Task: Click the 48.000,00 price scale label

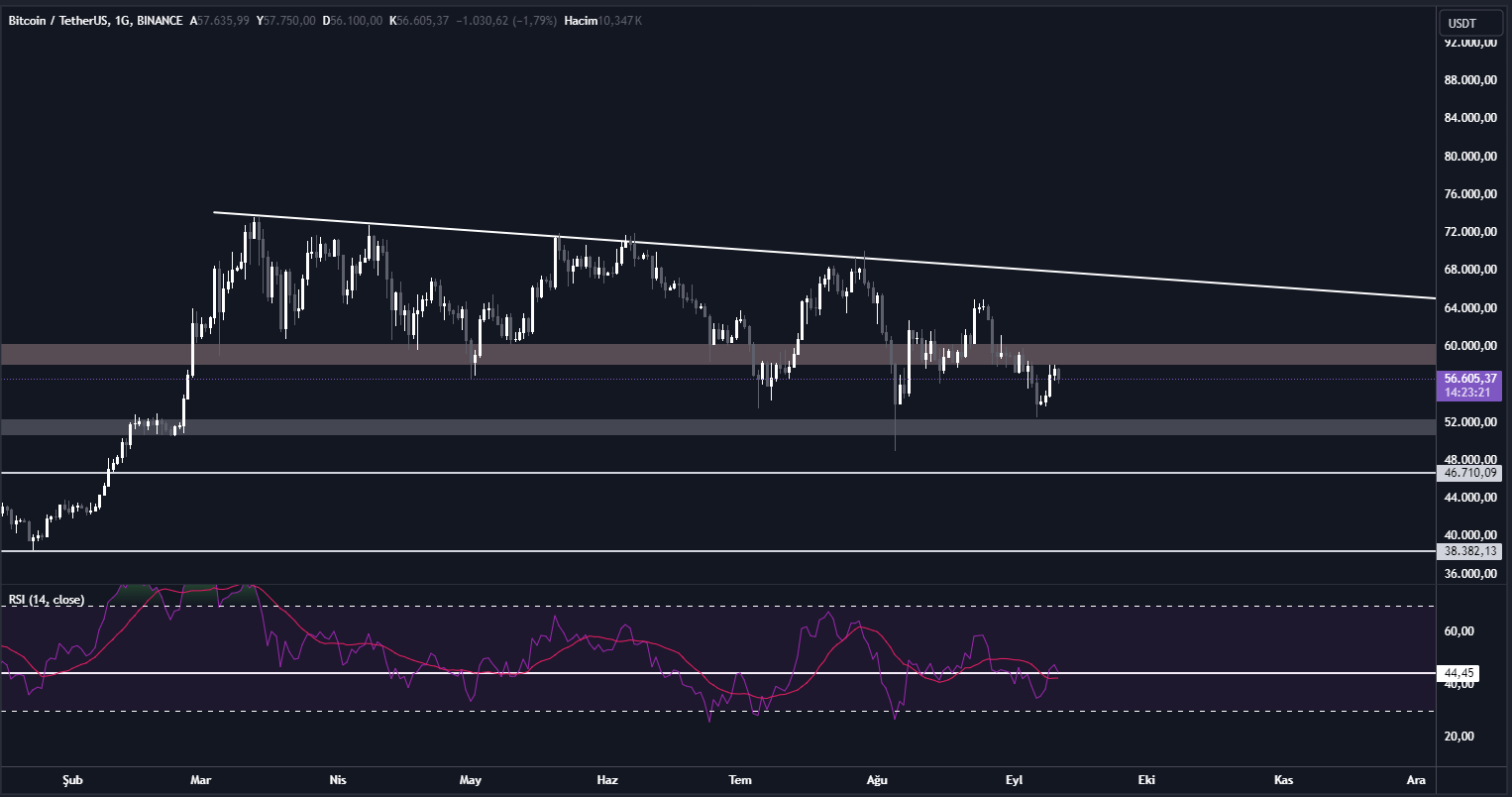Action: pos(1470,460)
